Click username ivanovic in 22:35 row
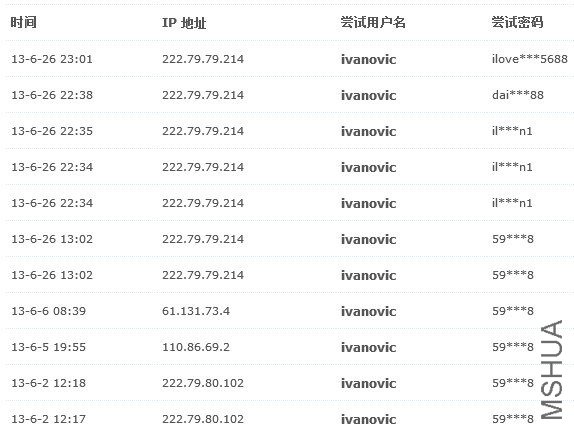Screen dimensions: 574x435 [x=369, y=131]
